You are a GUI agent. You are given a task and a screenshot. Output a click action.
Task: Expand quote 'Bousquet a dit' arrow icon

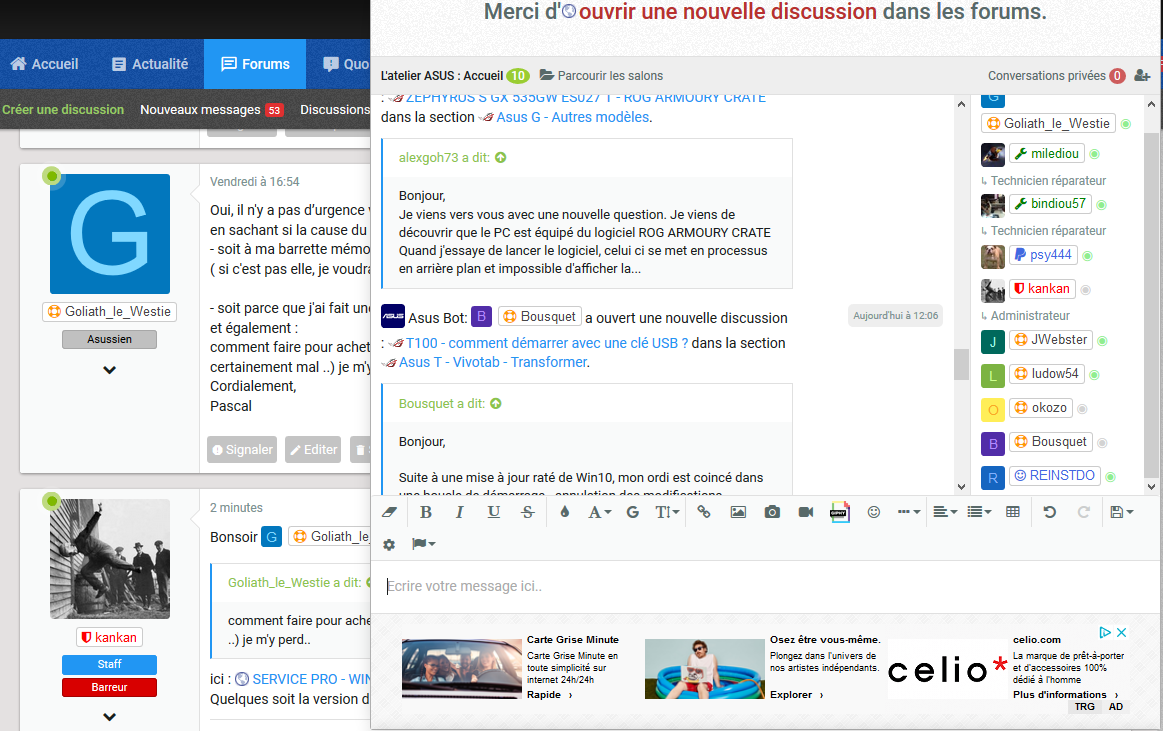tap(495, 404)
